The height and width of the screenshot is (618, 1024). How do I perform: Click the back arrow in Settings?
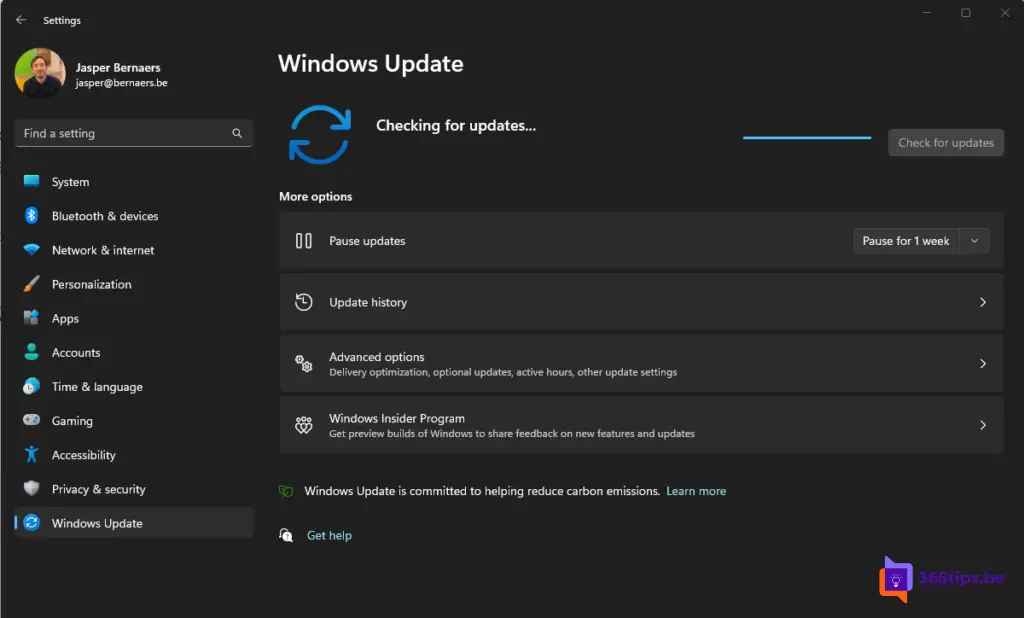21,20
